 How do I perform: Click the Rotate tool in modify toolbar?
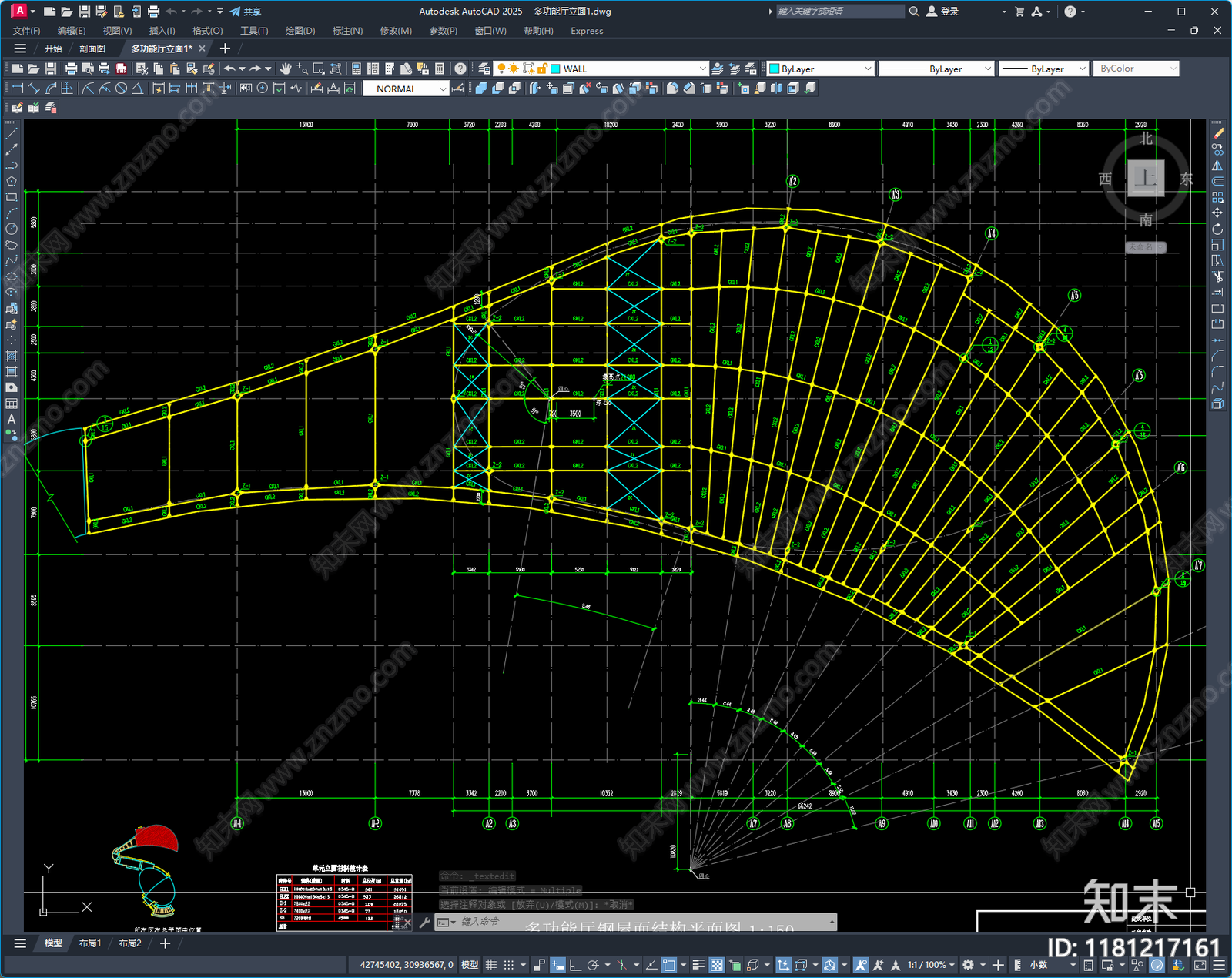1217,229
